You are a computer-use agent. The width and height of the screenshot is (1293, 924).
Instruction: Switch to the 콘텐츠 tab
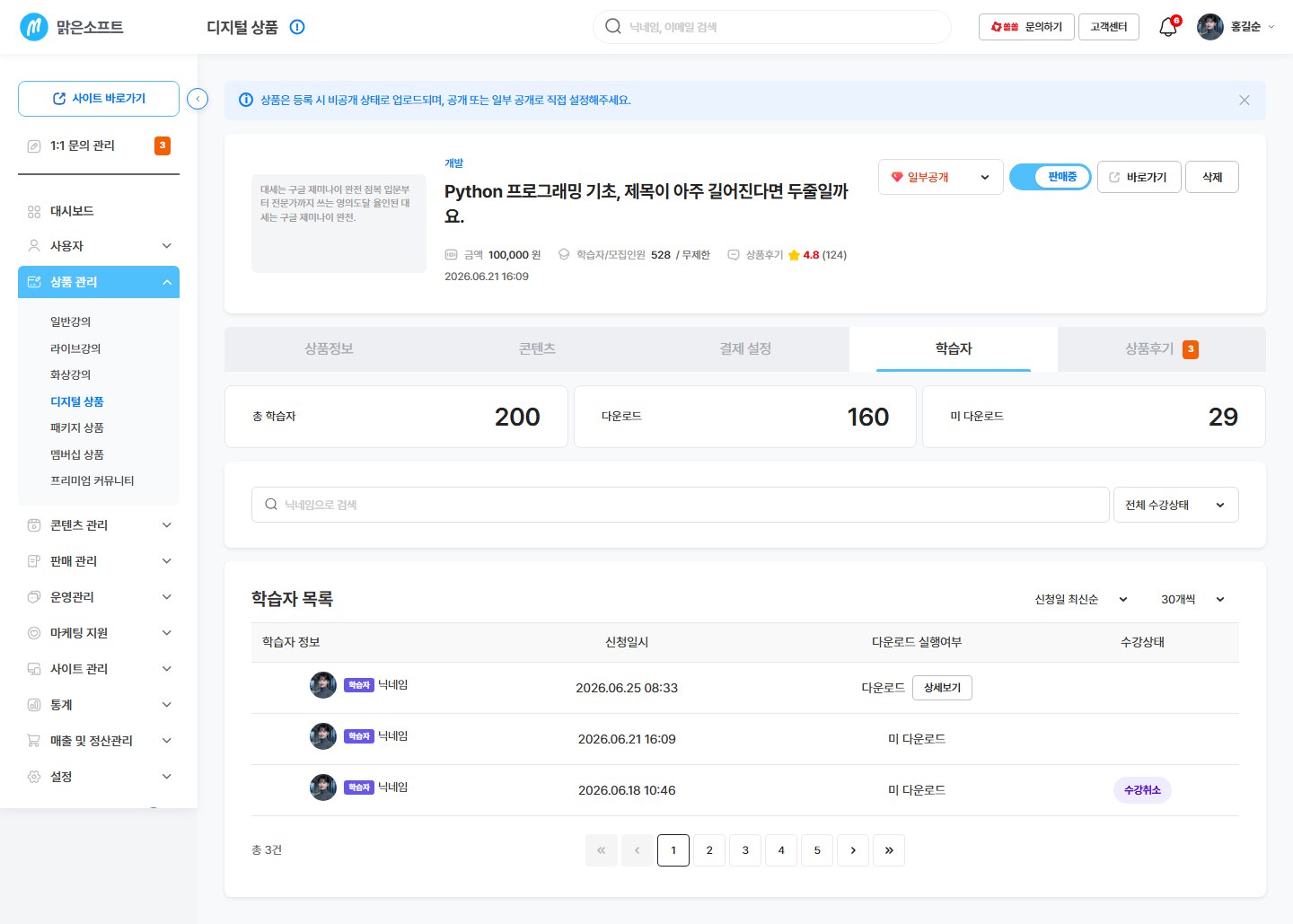(537, 348)
